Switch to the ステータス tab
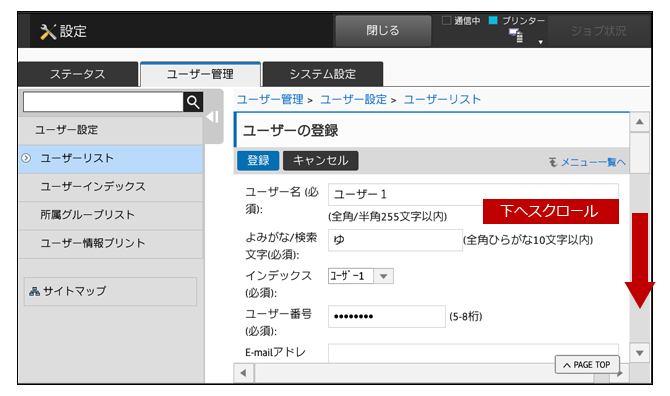 78,74
